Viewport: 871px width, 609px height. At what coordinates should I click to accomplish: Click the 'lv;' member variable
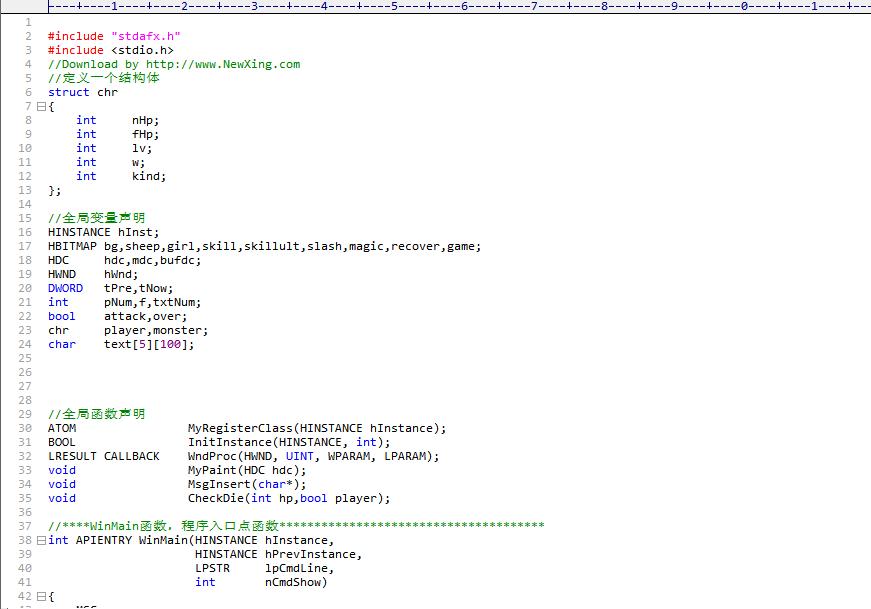[142, 148]
